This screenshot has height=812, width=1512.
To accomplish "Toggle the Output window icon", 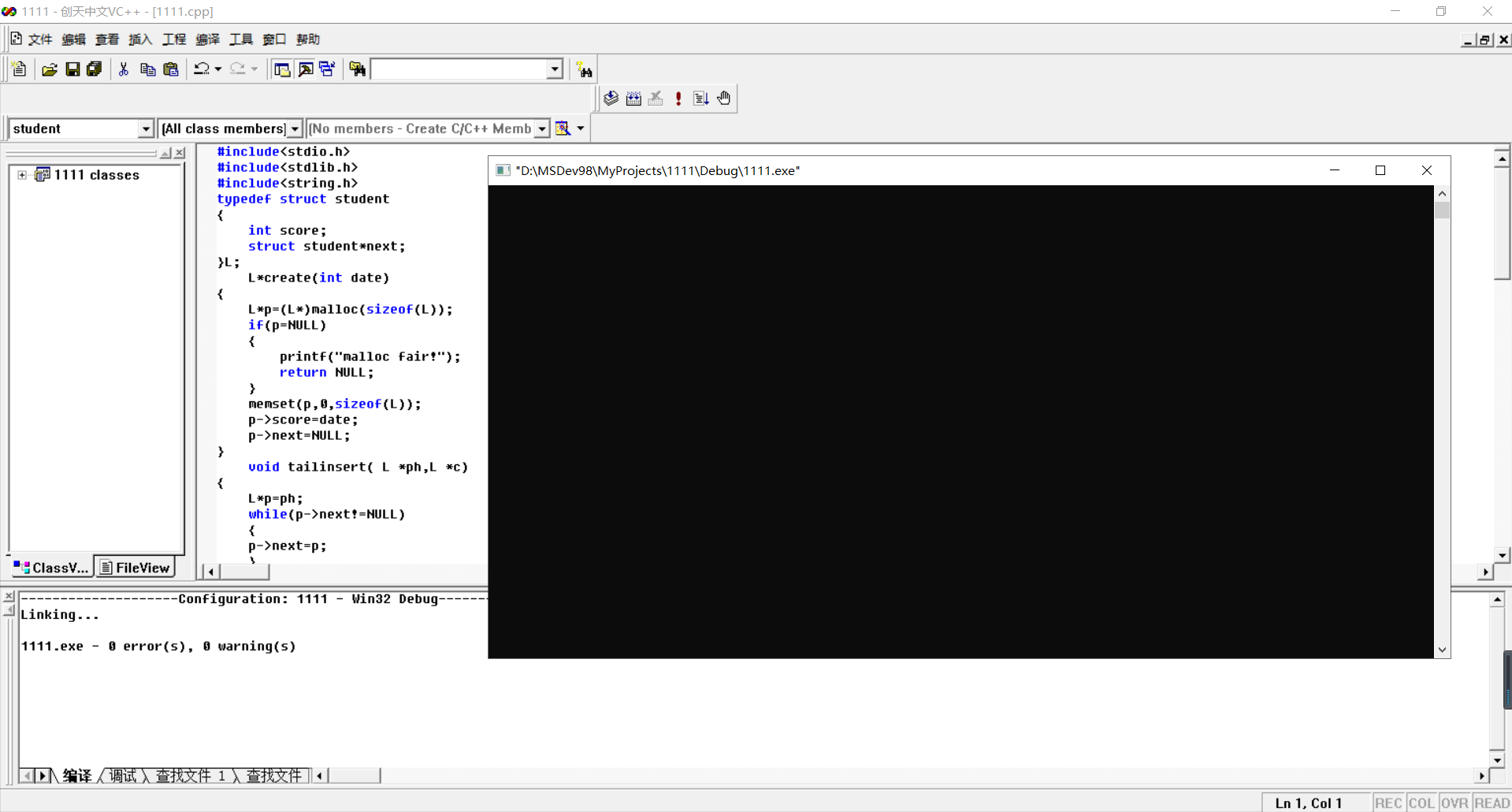I will click(305, 69).
